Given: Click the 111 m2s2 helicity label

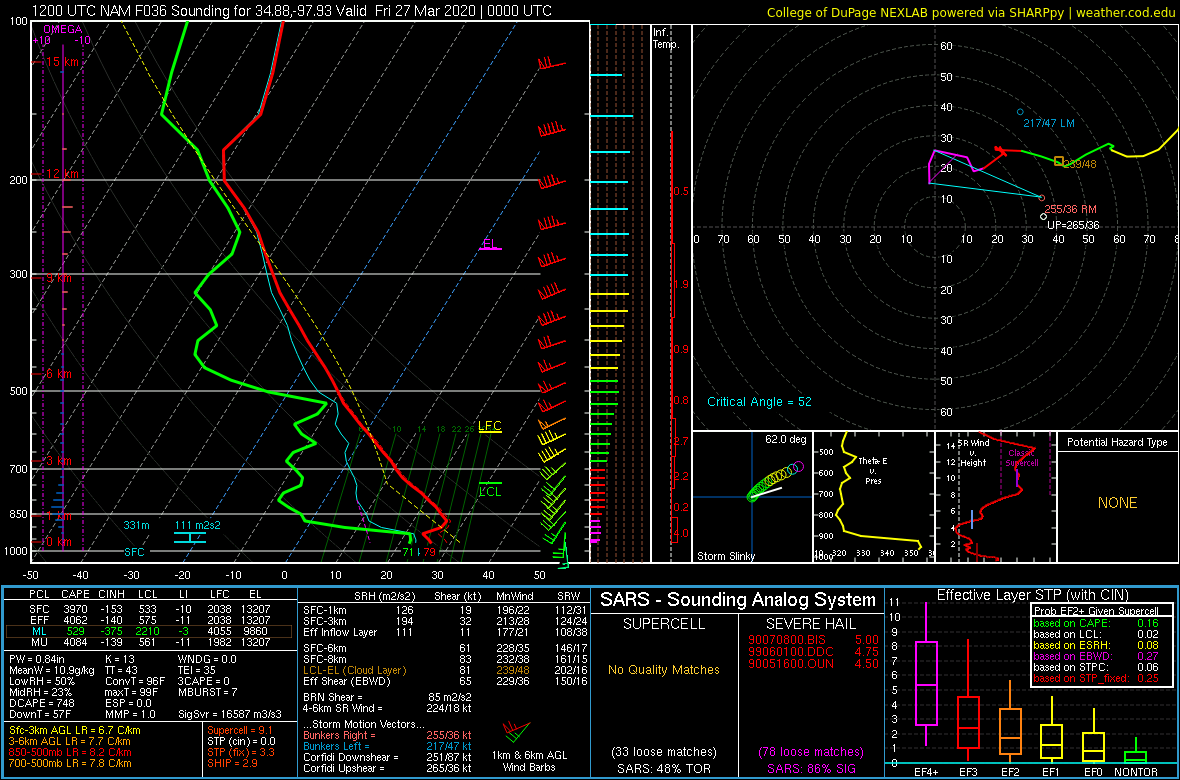Looking at the screenshot, I should (197, 525).
